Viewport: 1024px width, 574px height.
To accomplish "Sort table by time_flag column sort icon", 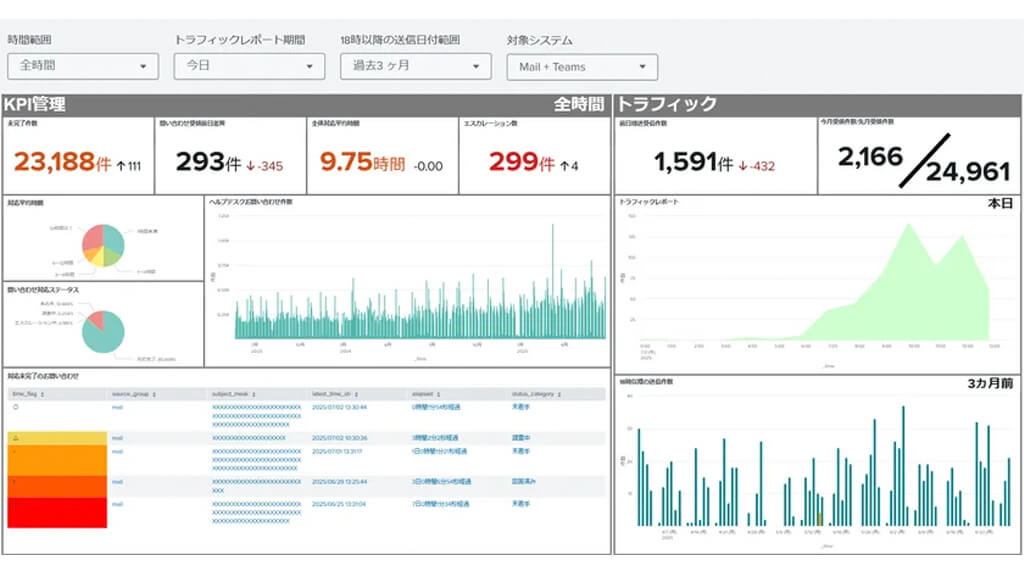I will tap(42, 394).
